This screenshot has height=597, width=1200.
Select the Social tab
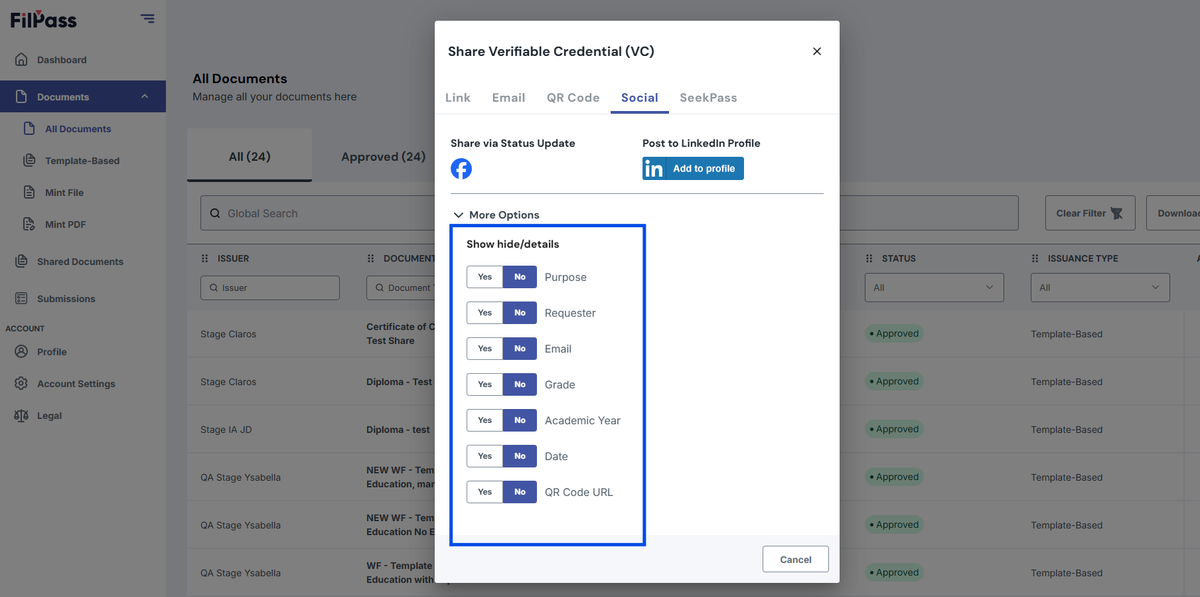pyautogui.click(x=639, y=98)
